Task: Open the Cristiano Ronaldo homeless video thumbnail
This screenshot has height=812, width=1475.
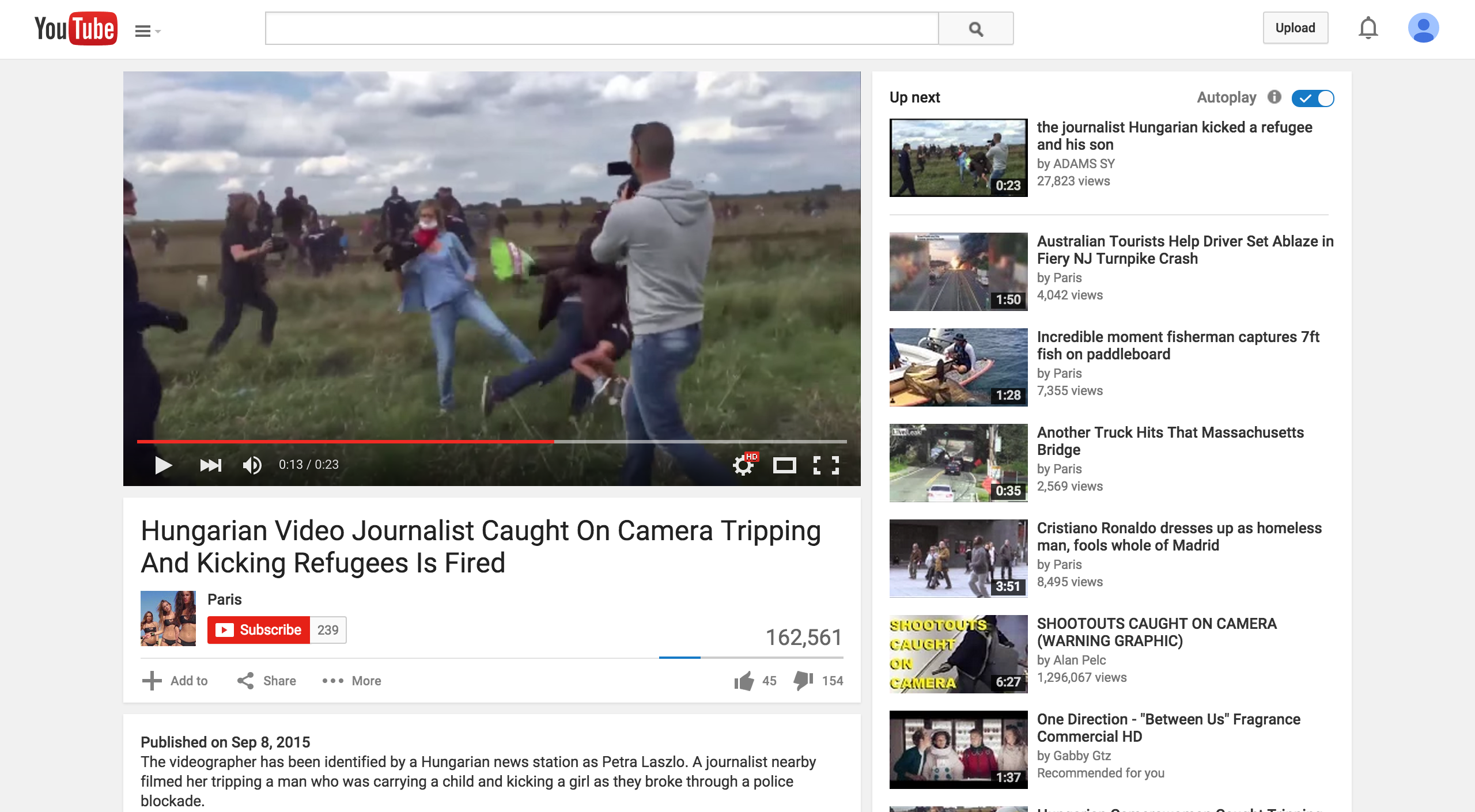Action: (x=958, y=558)
